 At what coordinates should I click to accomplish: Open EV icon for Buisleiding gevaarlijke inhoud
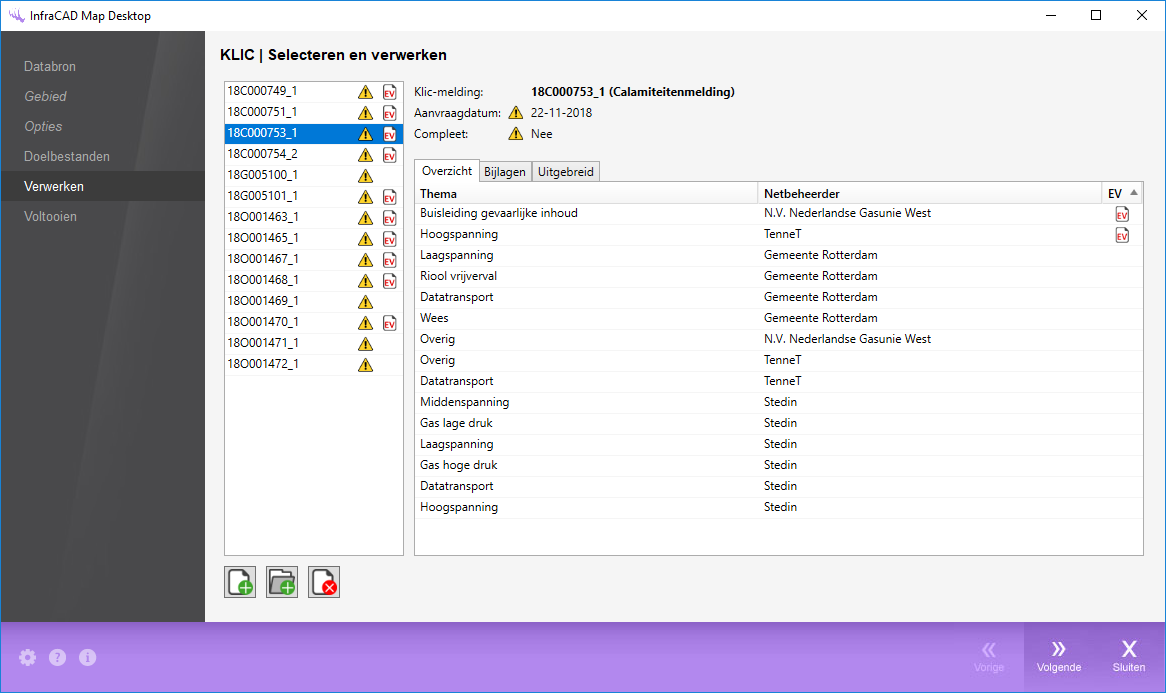click(x=1122, y=214)
